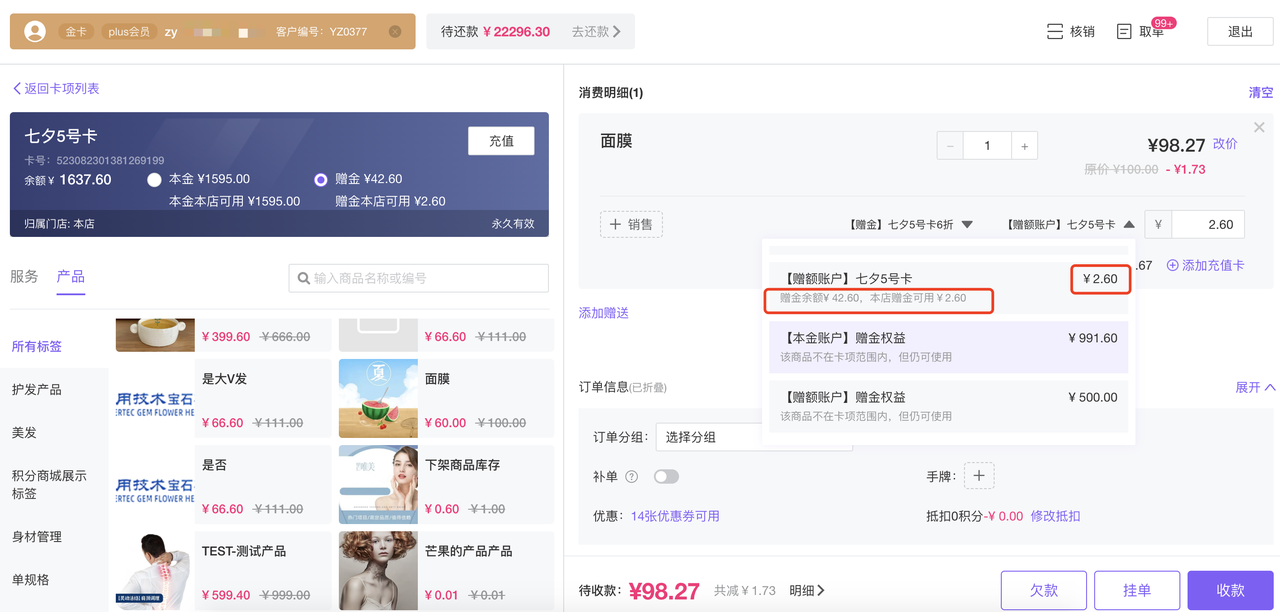The image size is (1280, 612).
Task: Click the 修改抵扣 link
Action: pyautogui.click(x=1055, y=516)
